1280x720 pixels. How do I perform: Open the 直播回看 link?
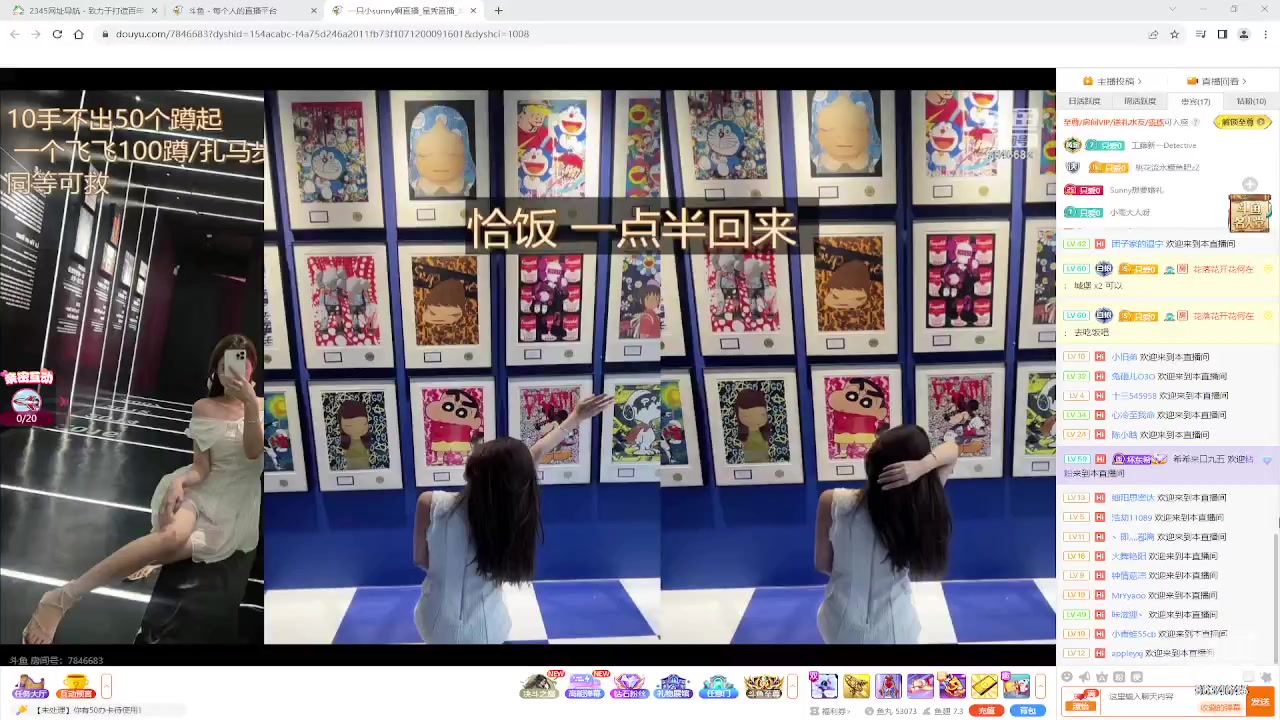tap(1219, 81)
